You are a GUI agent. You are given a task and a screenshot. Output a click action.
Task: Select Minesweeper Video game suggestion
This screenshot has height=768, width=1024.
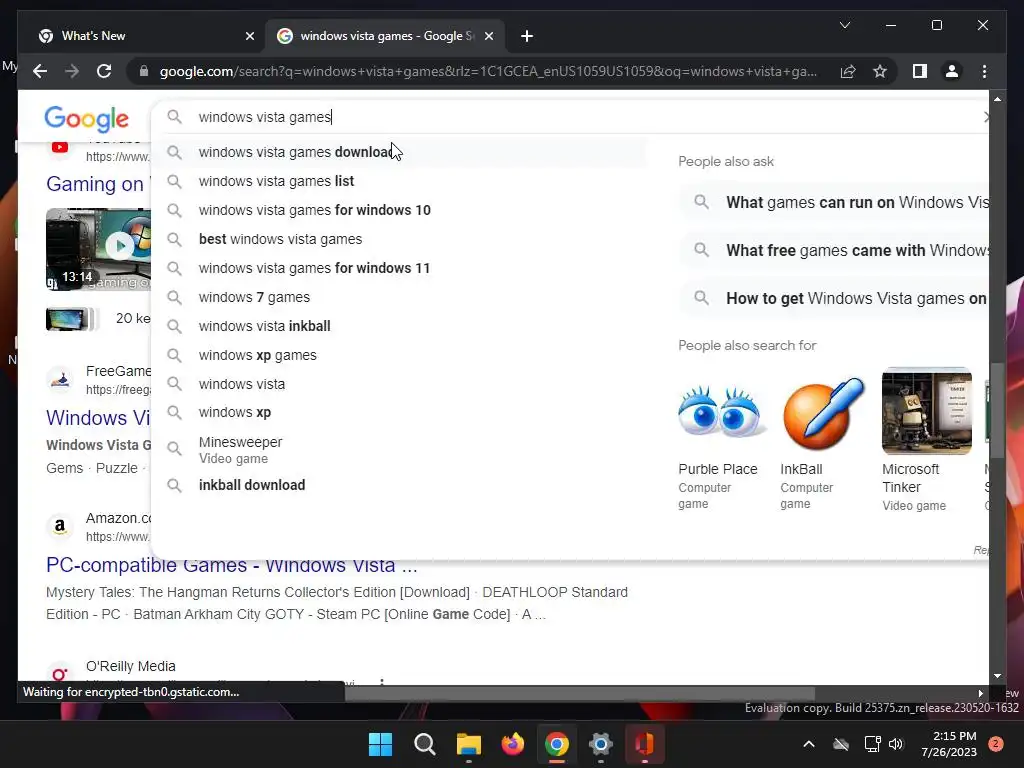click(400, 449)
